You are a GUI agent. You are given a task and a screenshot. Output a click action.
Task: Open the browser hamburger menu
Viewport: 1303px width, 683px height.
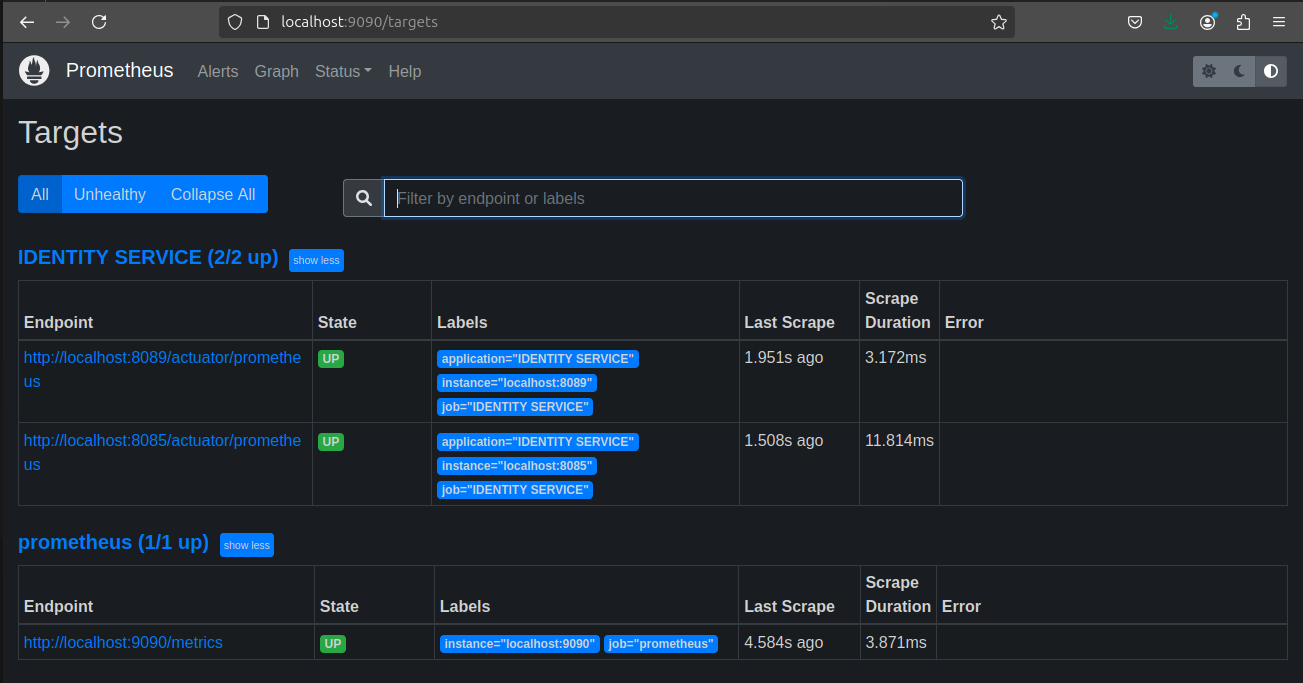point(1279,22)
